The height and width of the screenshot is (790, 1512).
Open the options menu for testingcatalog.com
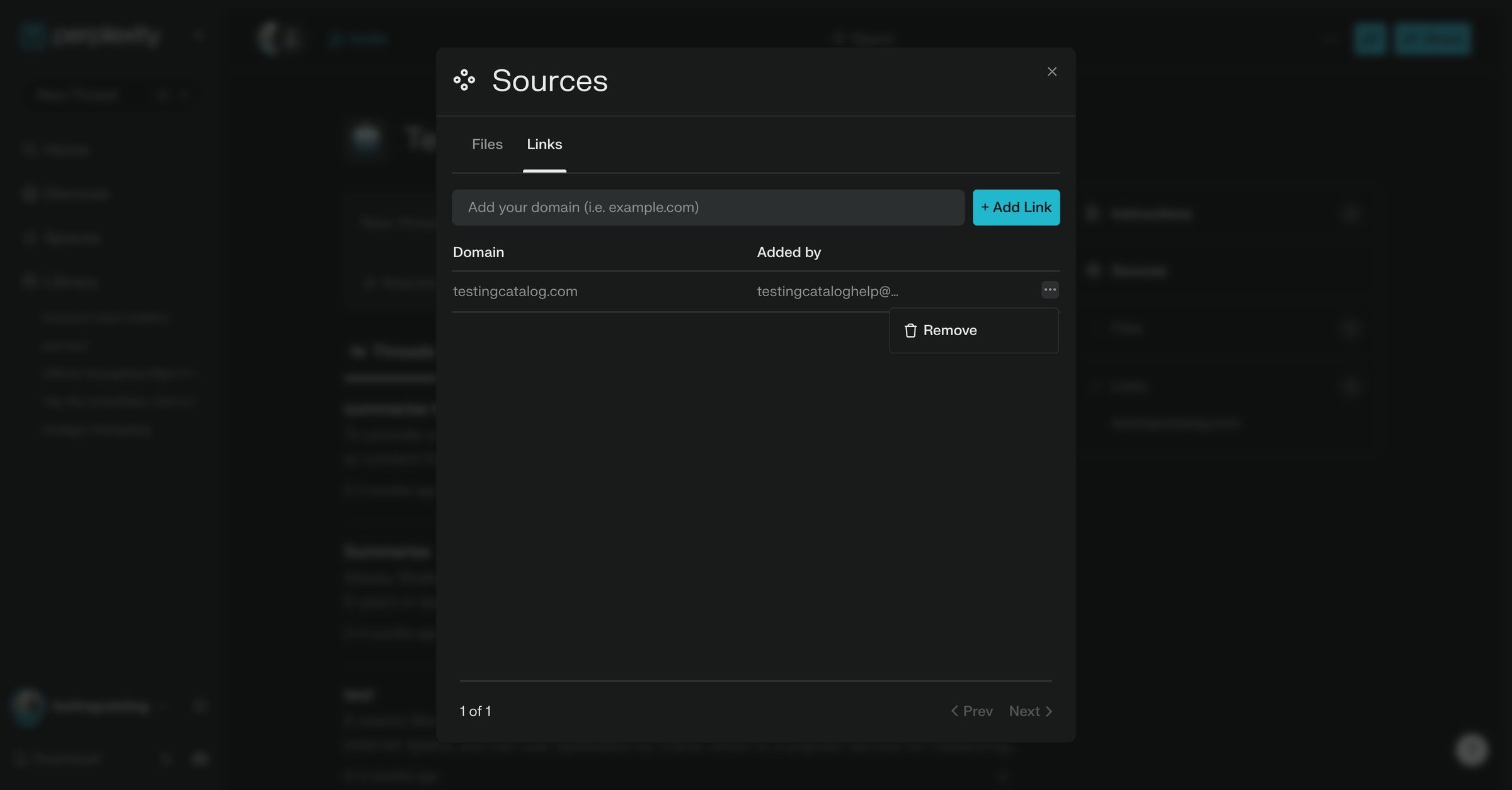pyautogui.click(x=1049, y=290)
